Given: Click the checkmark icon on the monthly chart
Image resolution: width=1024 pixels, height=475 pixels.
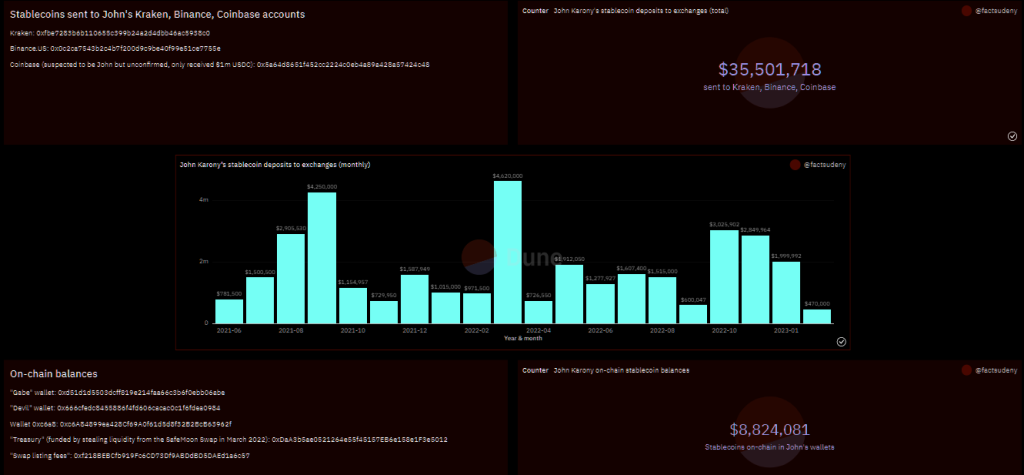Looking at the screenshot, I should (x=841, y=341).
